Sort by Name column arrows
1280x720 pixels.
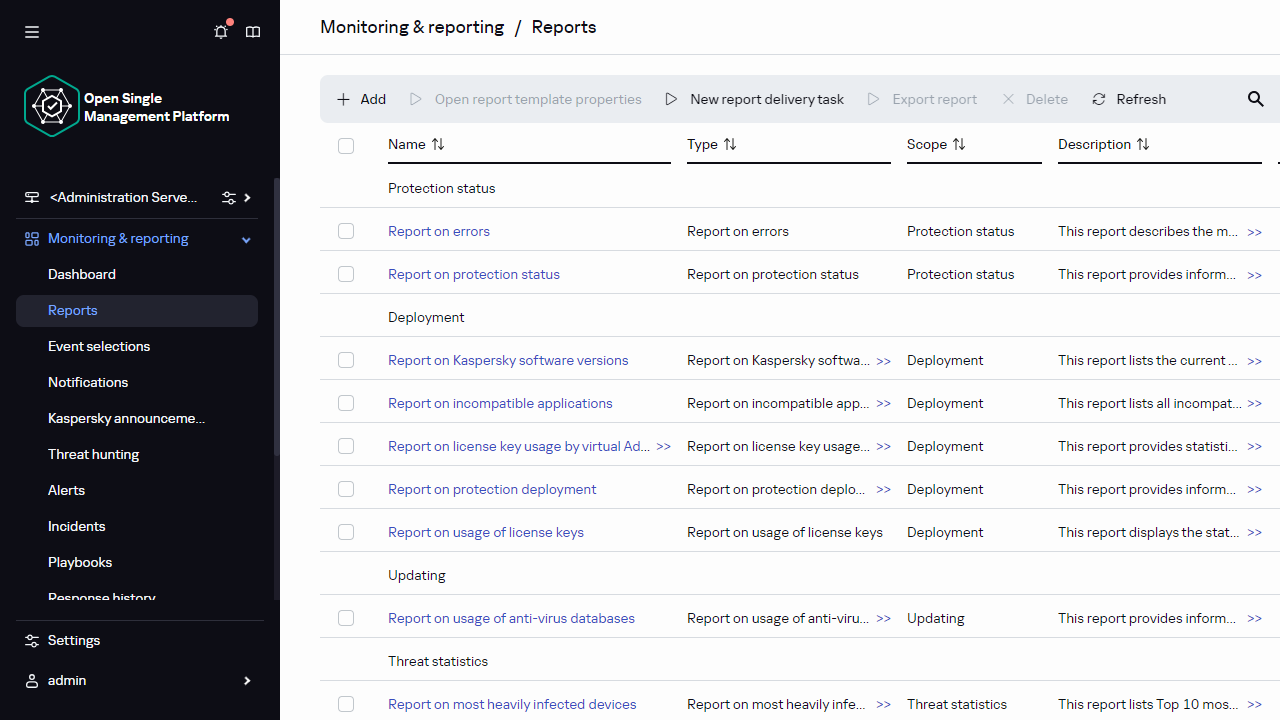[x=438, y=145]
